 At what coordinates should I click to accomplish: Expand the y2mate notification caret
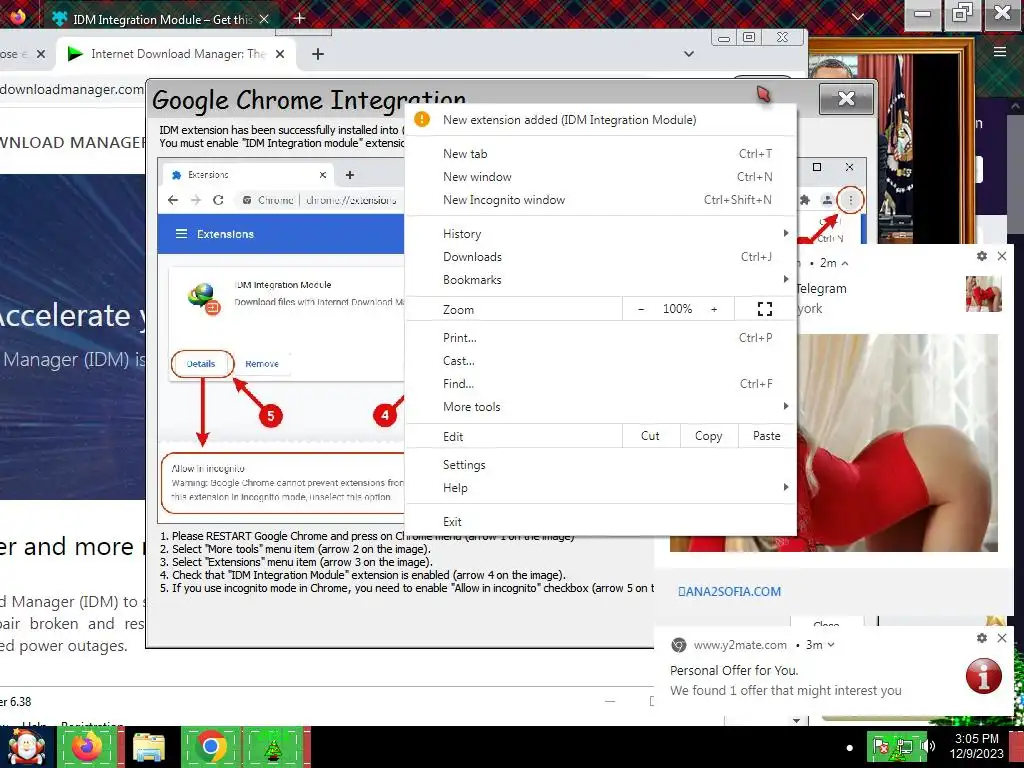point(831,645)
